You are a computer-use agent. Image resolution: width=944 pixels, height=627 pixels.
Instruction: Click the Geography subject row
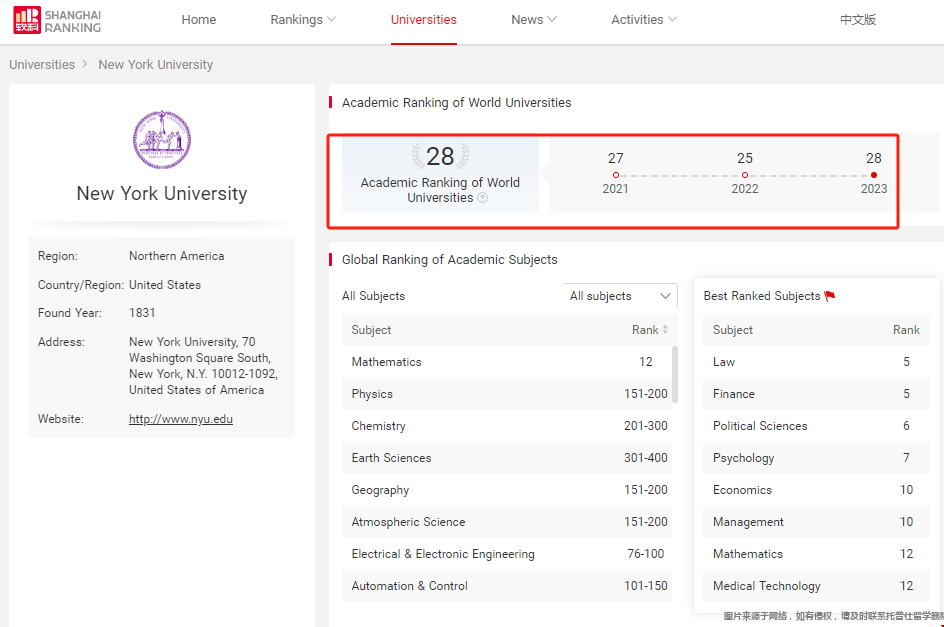(507, 490)
